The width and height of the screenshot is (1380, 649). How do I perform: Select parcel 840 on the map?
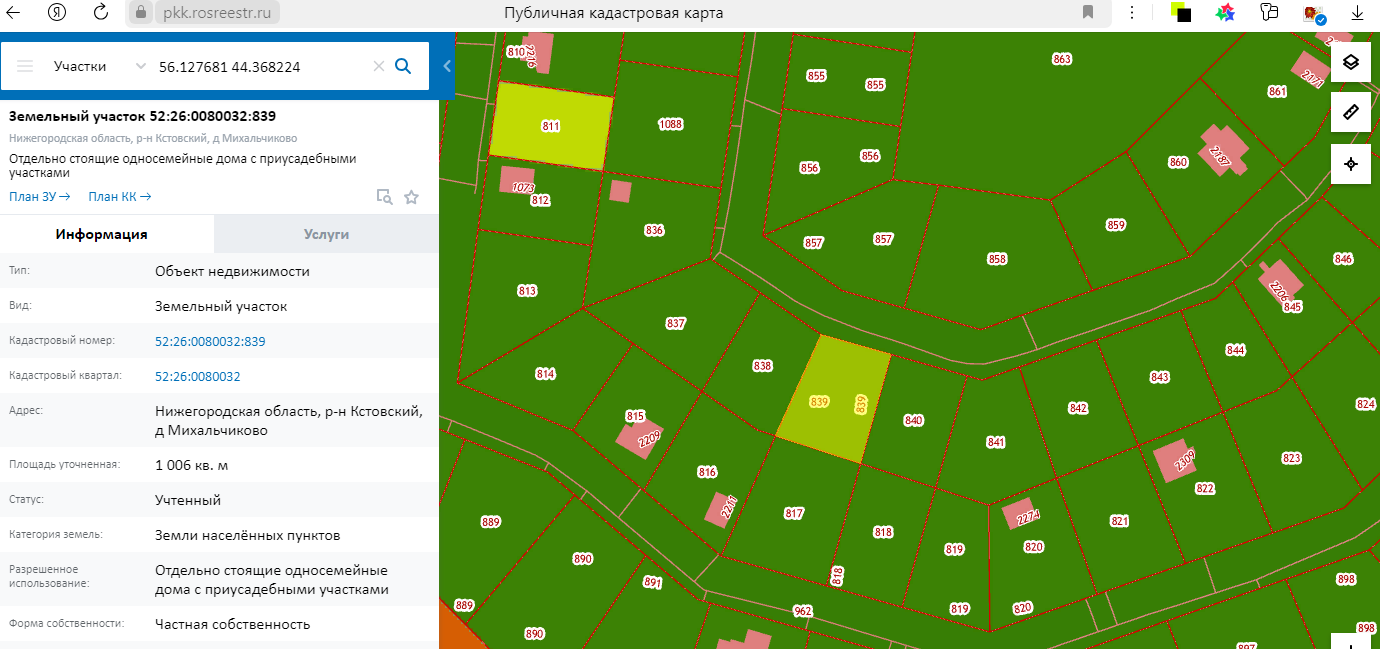coord(913,420)
